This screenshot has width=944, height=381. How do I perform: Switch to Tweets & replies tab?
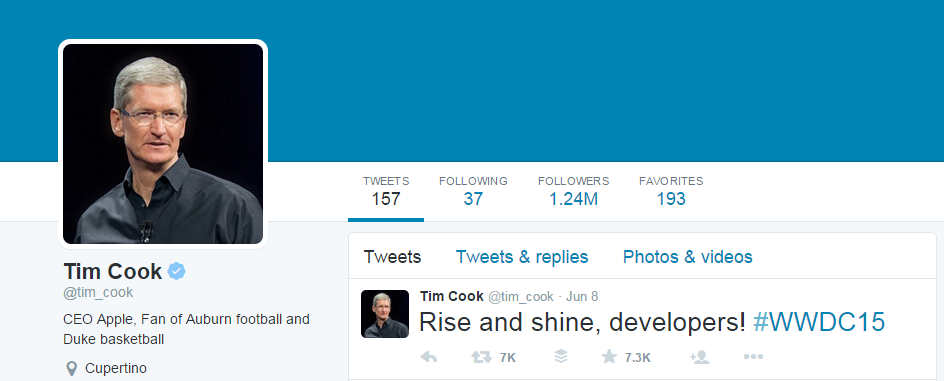(x=522, y=257)
